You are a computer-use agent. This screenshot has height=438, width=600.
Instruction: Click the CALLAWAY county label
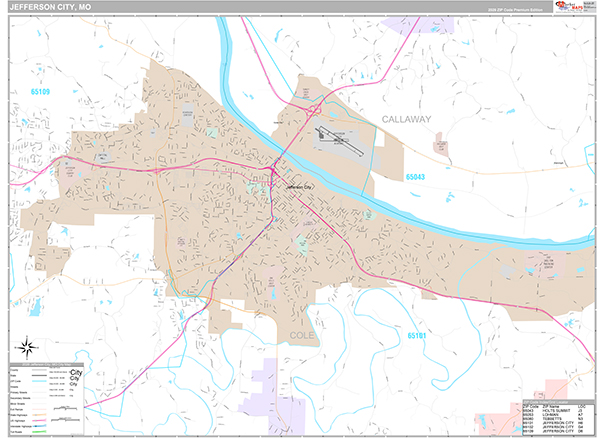click(405, 119)
